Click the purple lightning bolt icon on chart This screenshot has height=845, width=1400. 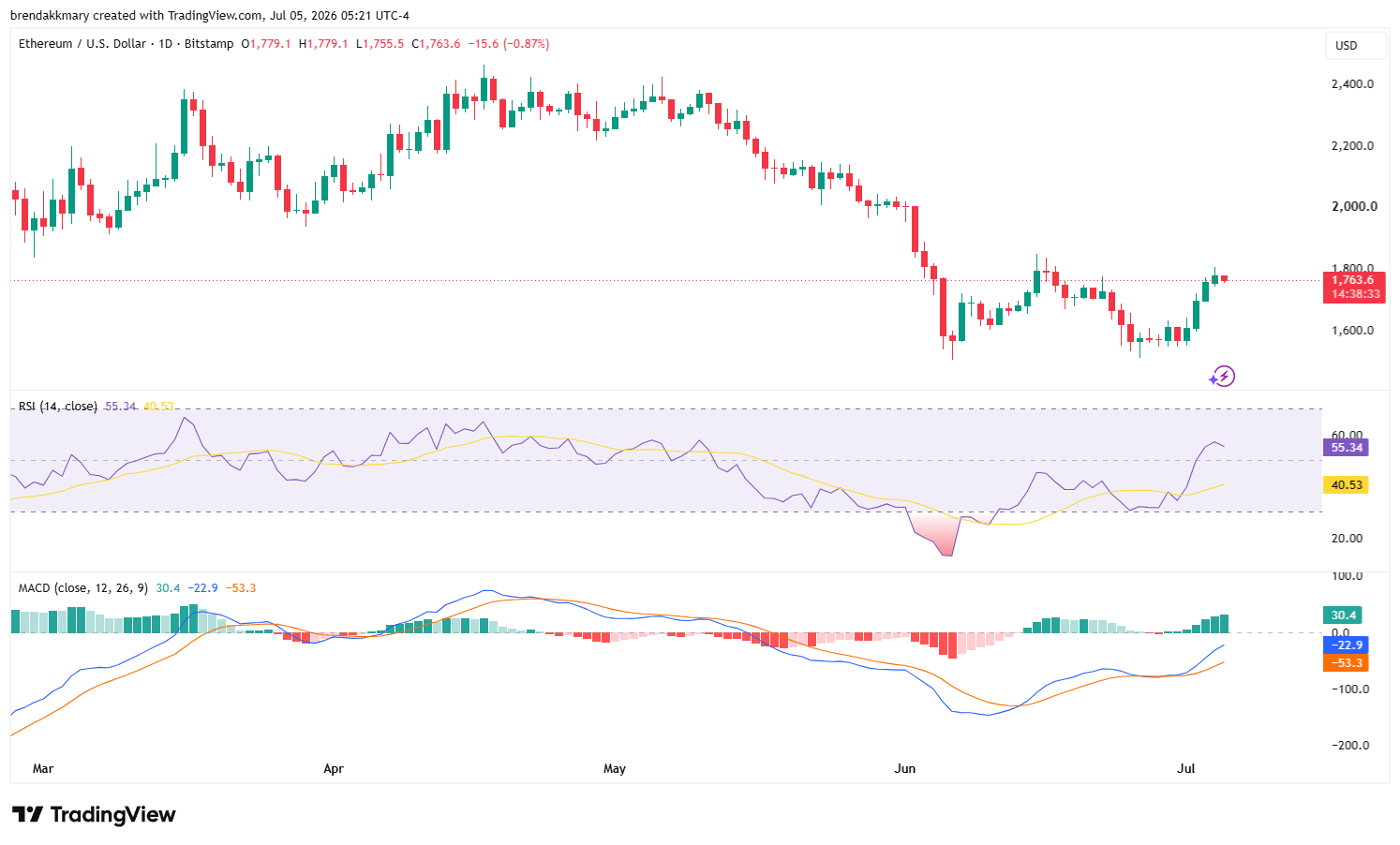1222,377
